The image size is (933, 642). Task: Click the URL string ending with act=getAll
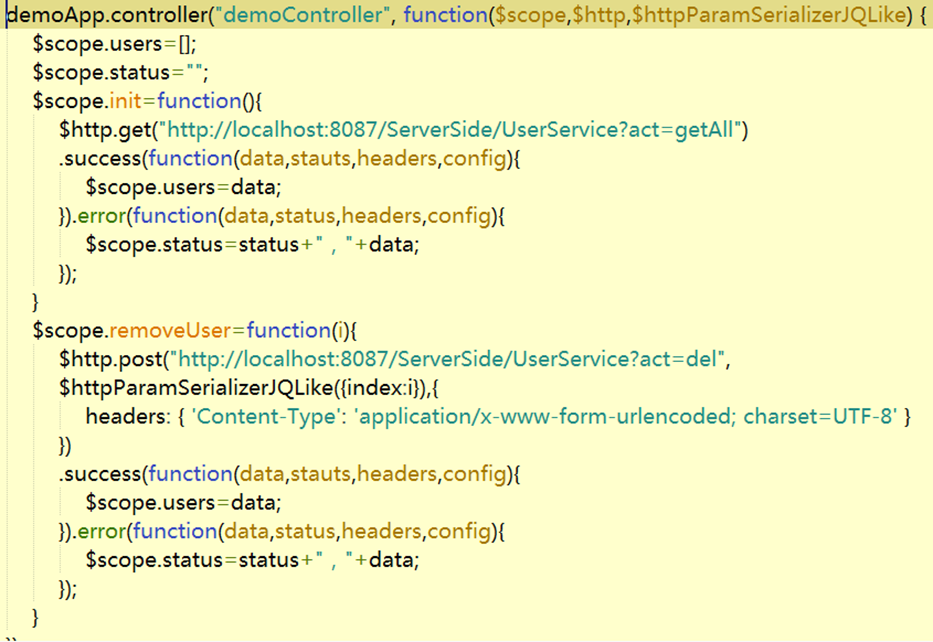coord(450,130)
